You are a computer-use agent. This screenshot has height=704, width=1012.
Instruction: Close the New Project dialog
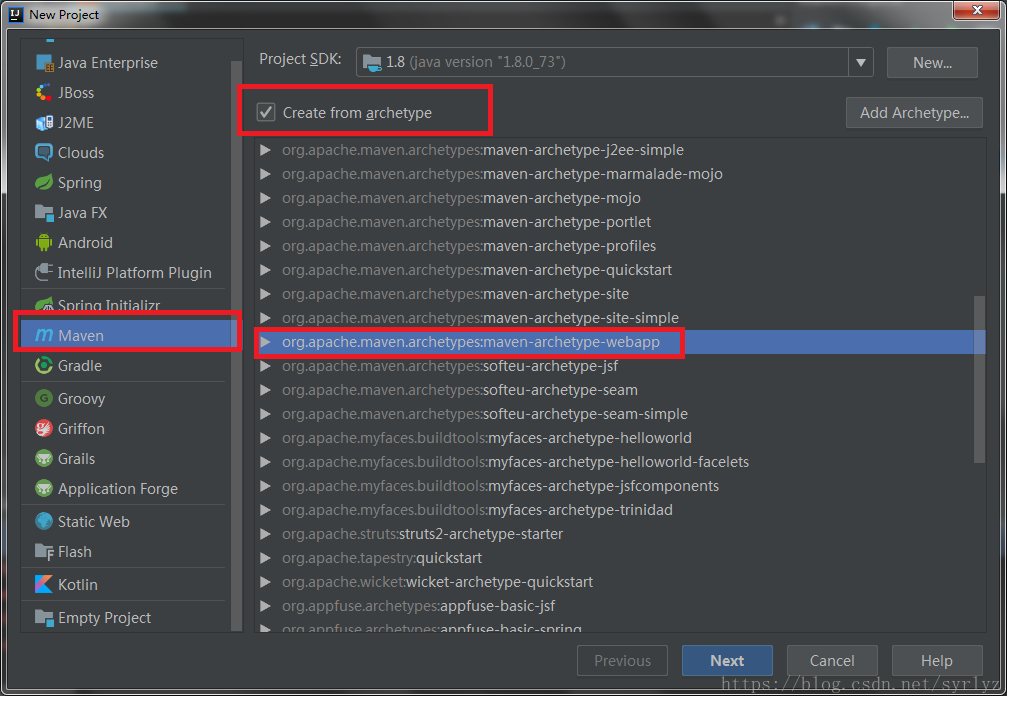coord(977,10)
